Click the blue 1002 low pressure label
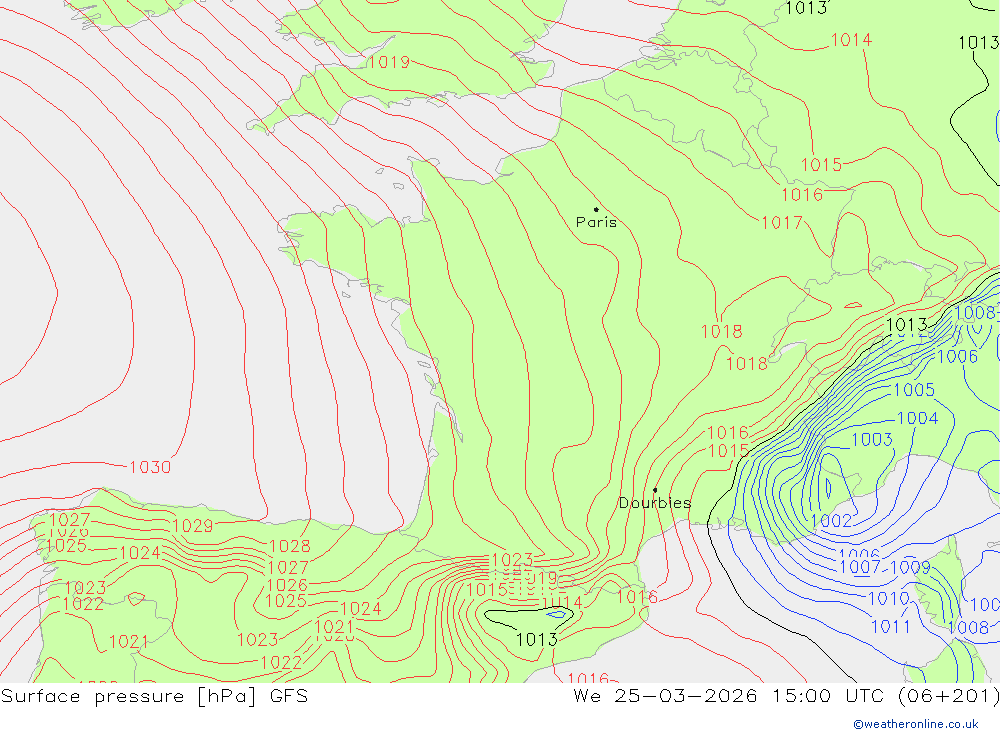Image resolution: width=1000 pixels, height=733 pixels. 832,521
